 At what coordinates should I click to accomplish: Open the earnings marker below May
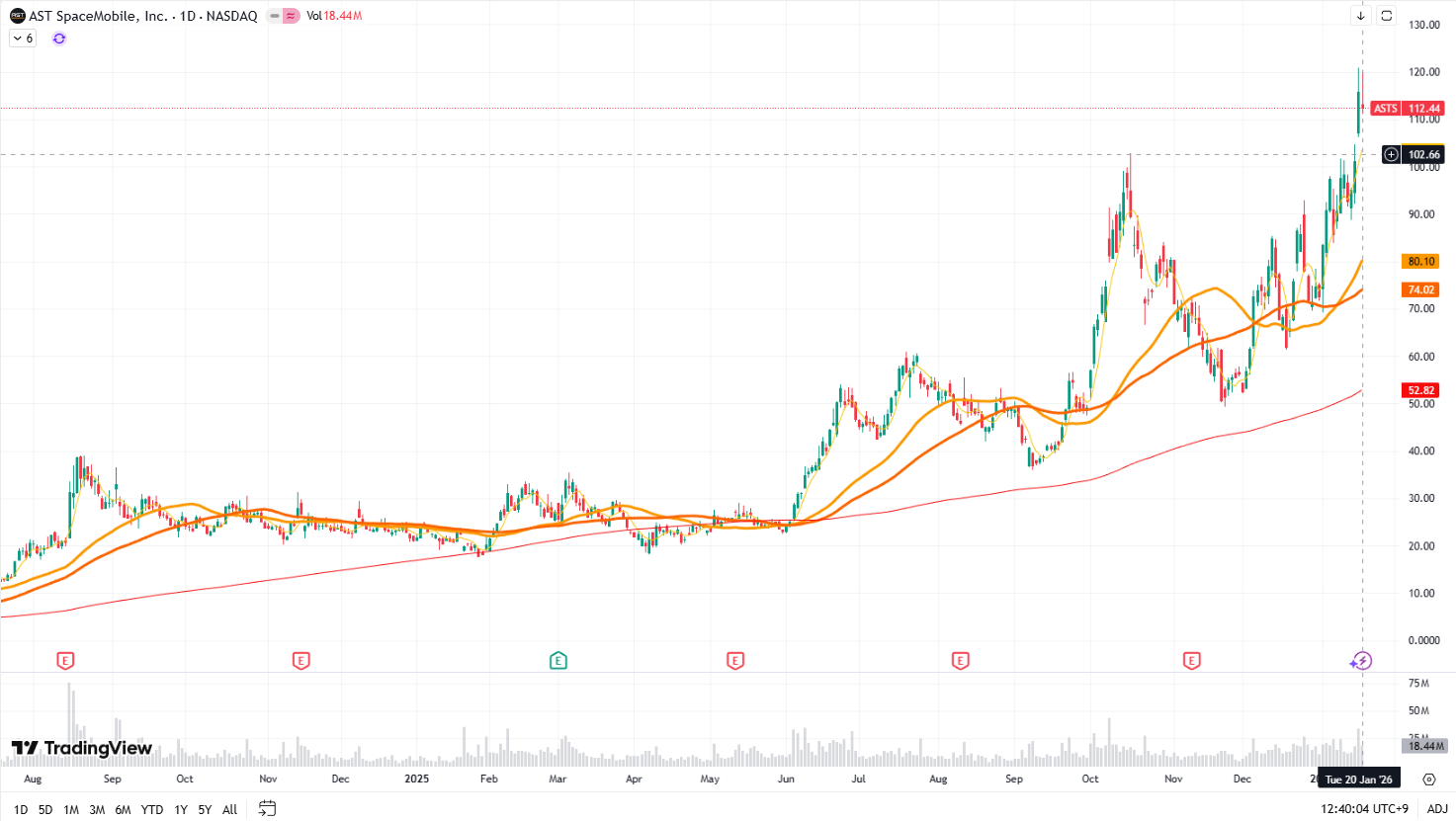click(x=735, y=661)
